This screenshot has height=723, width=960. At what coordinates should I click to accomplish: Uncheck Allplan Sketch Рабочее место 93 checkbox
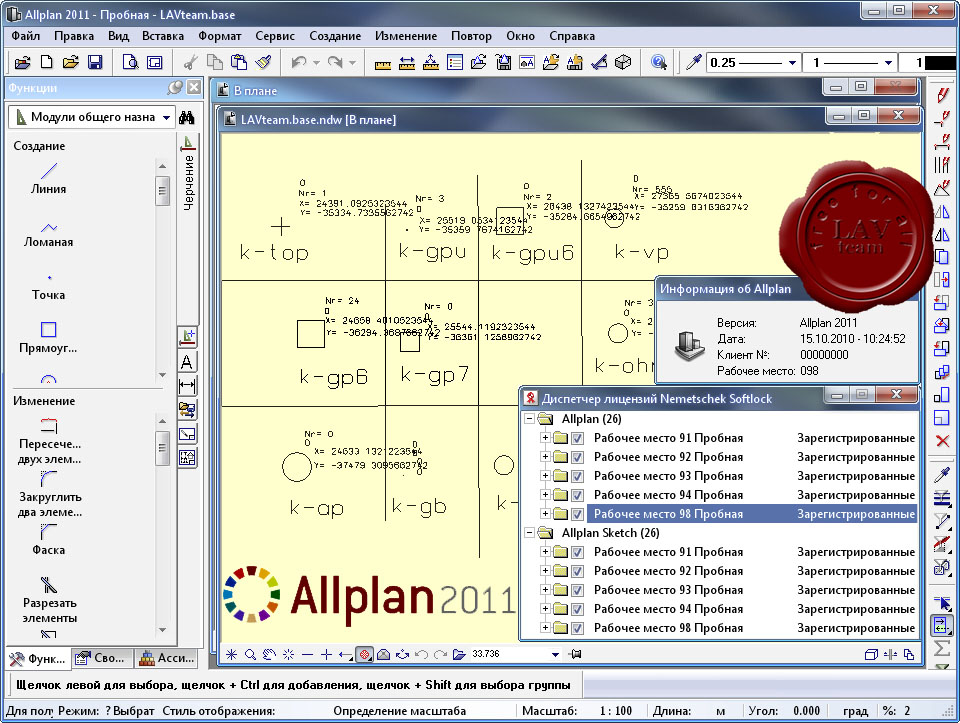coord(577,590)
